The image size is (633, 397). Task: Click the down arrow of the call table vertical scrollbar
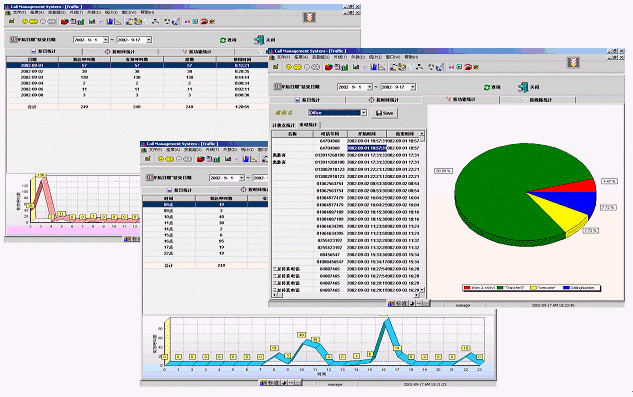point(422,290)
